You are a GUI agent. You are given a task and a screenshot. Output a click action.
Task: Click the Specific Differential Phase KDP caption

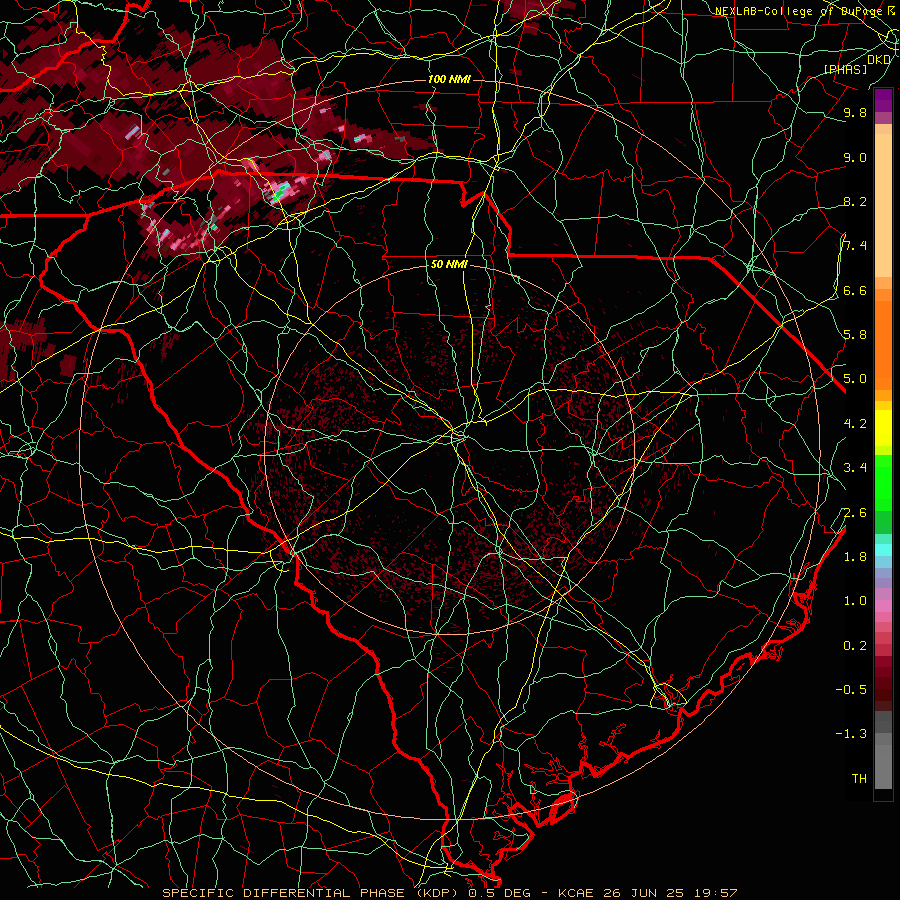[x=449, y=893]
